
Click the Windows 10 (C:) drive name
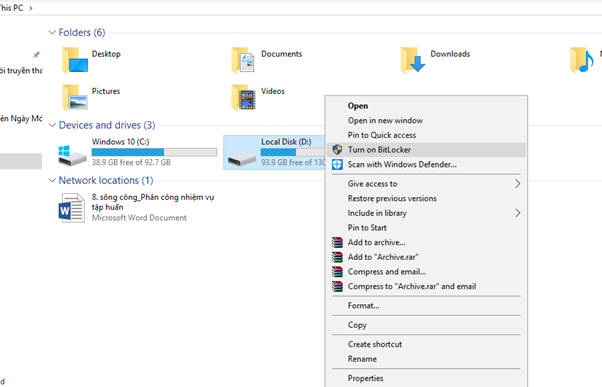tap(120, 142)
